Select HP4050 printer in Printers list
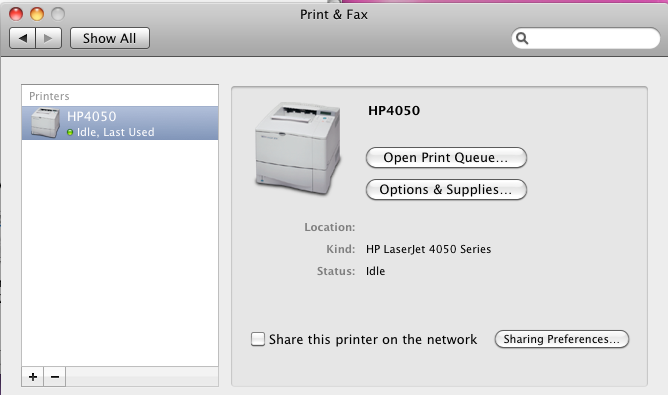 (120, 123)
